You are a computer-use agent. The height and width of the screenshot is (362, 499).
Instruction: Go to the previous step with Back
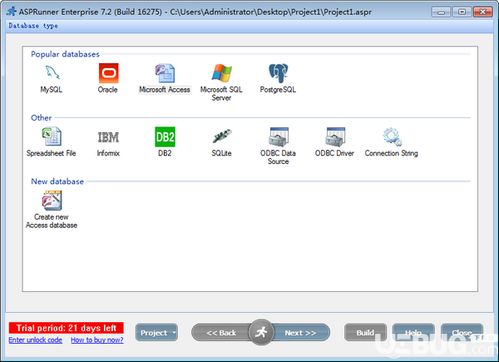pos(221,333)
